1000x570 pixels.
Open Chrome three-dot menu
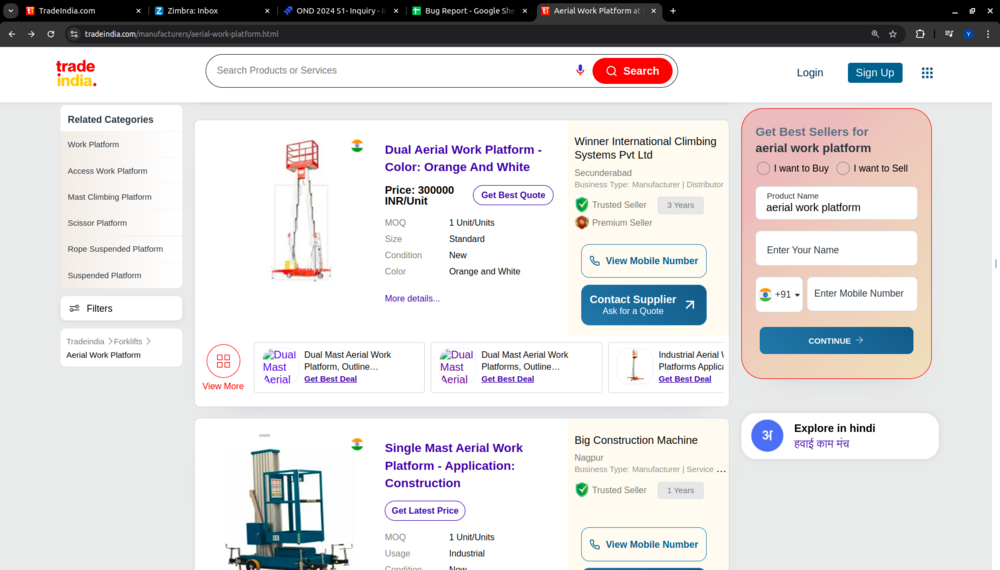[988, 34]
